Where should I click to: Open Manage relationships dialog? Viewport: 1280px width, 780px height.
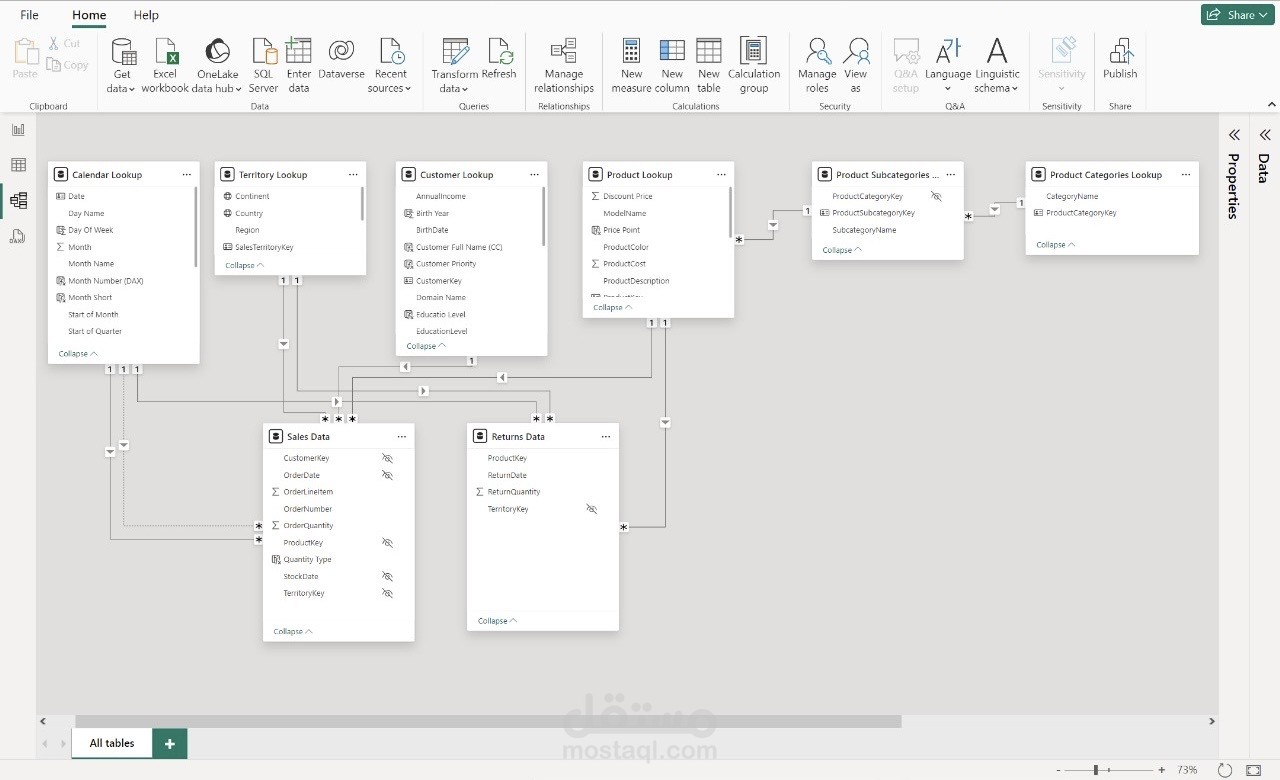coord(564,66)
